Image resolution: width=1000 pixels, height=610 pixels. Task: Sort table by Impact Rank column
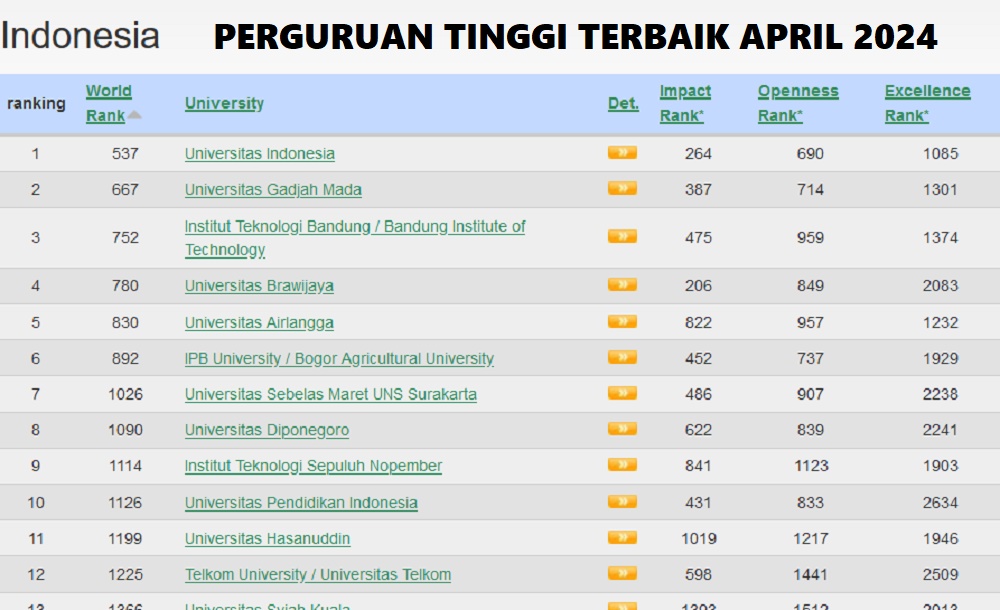click(685, 103)
